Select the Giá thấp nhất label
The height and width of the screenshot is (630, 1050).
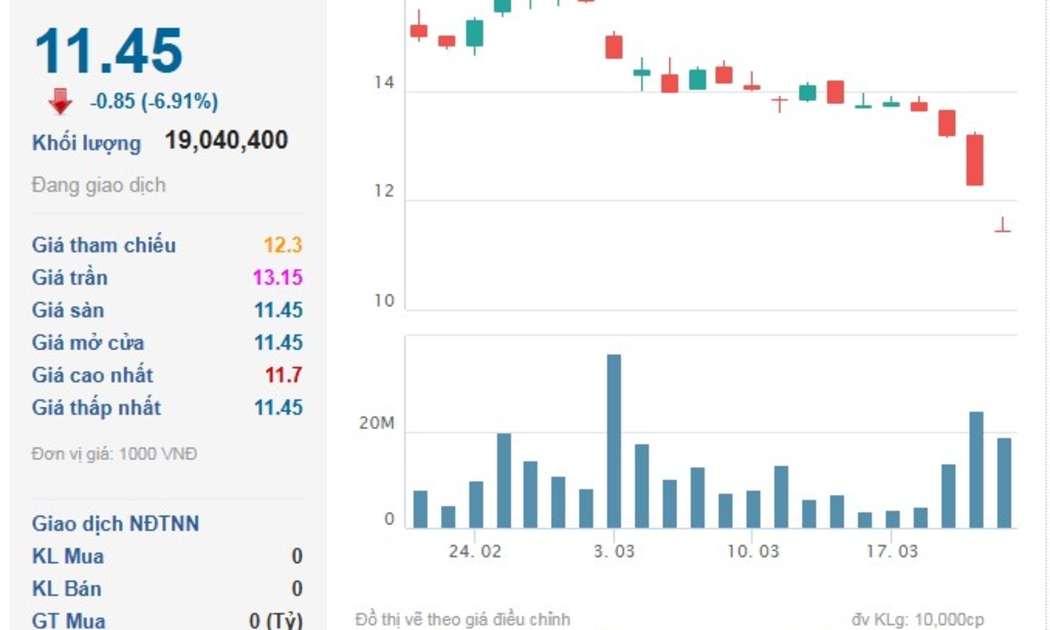pyautogui.click(x=96, y=408)
